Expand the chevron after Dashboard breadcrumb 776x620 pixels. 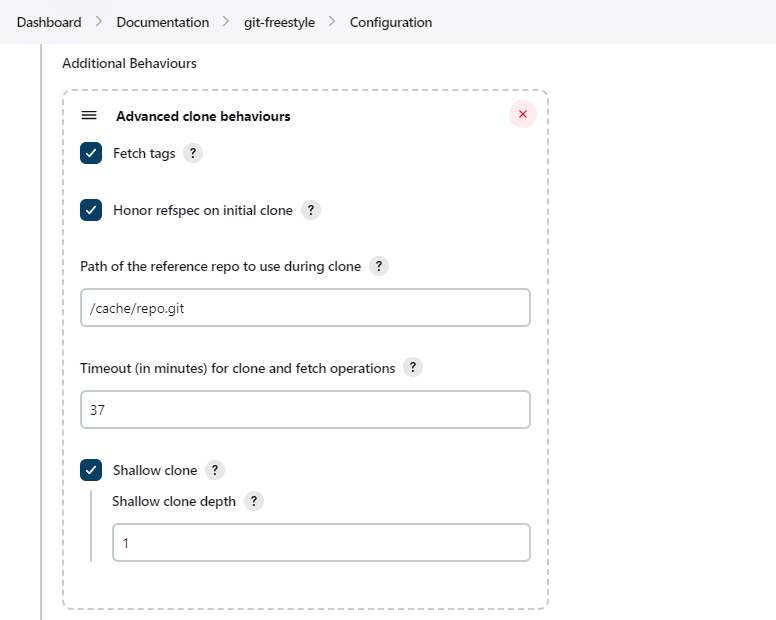click(x=99, y=22)
